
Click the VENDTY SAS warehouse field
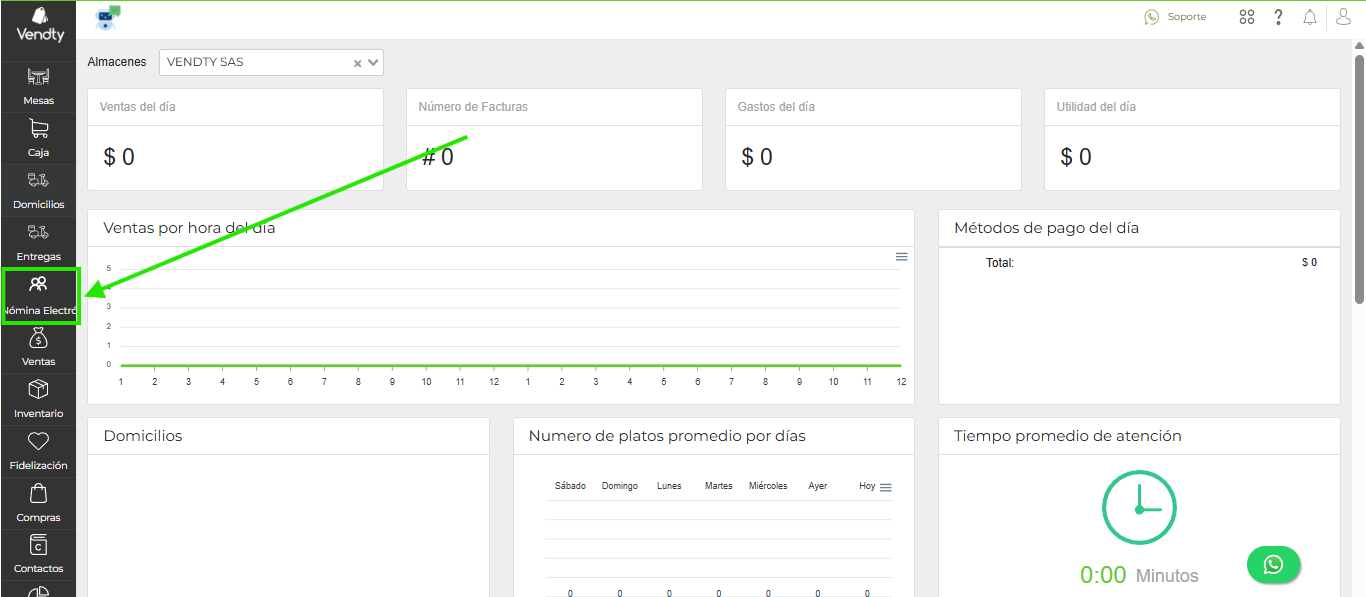pyautogui.click(x=271, y=62)
